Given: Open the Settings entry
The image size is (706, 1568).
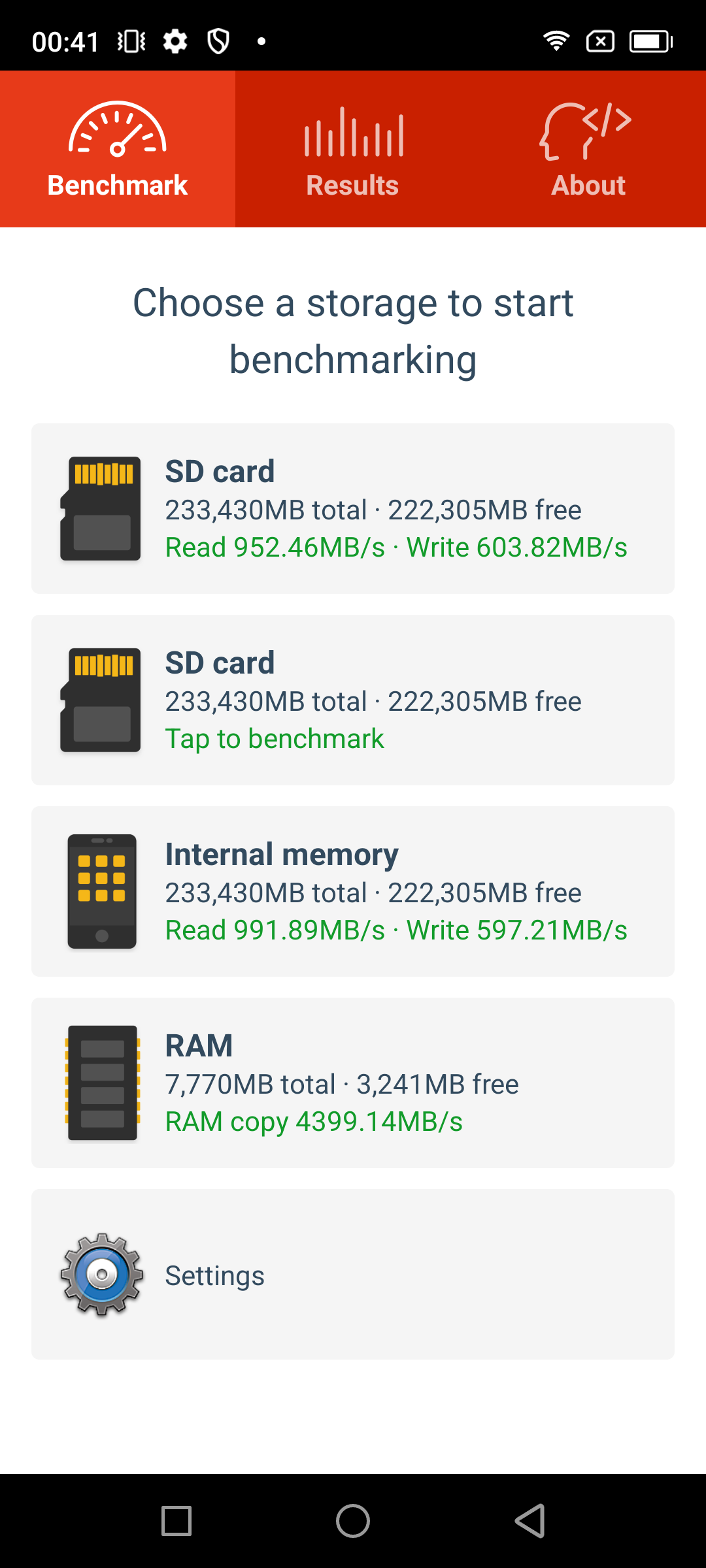Looking at the screenshot, I should (x=214, y=1275).
